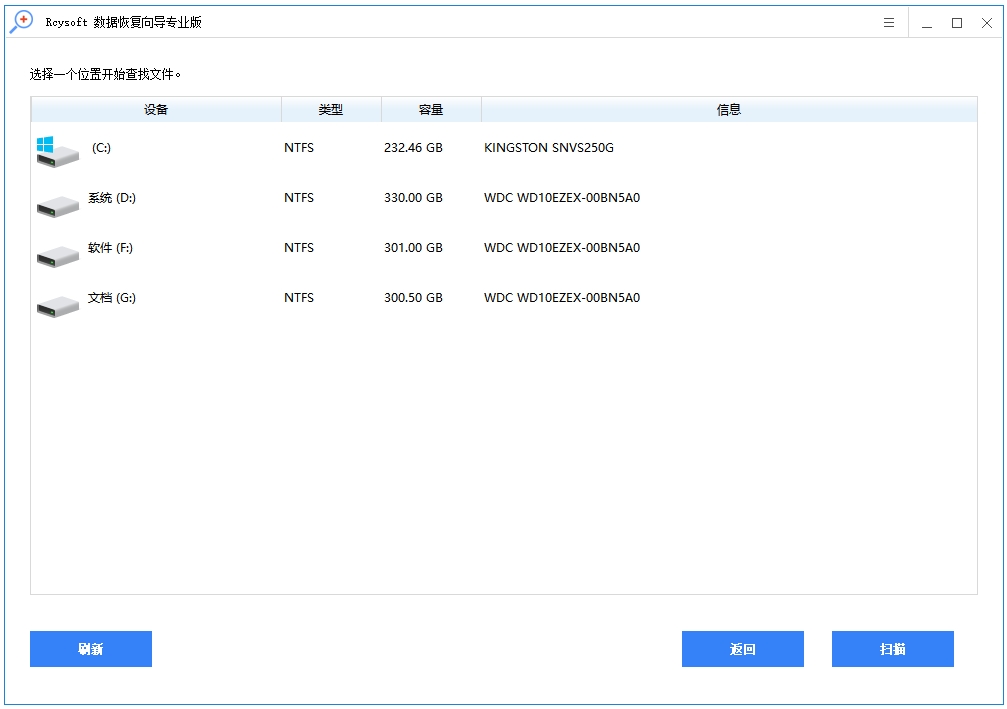Open the hamburger menu in title bar

888,22
